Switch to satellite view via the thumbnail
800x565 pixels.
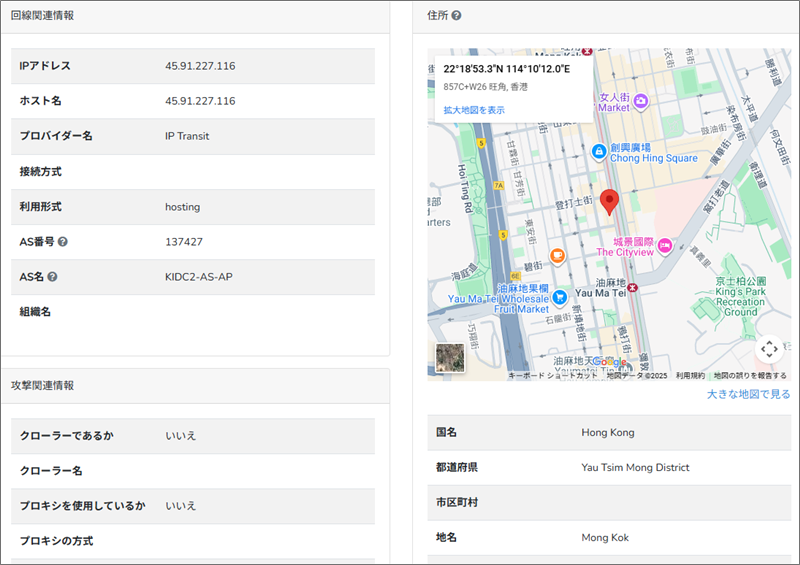(x=450, y=358)
